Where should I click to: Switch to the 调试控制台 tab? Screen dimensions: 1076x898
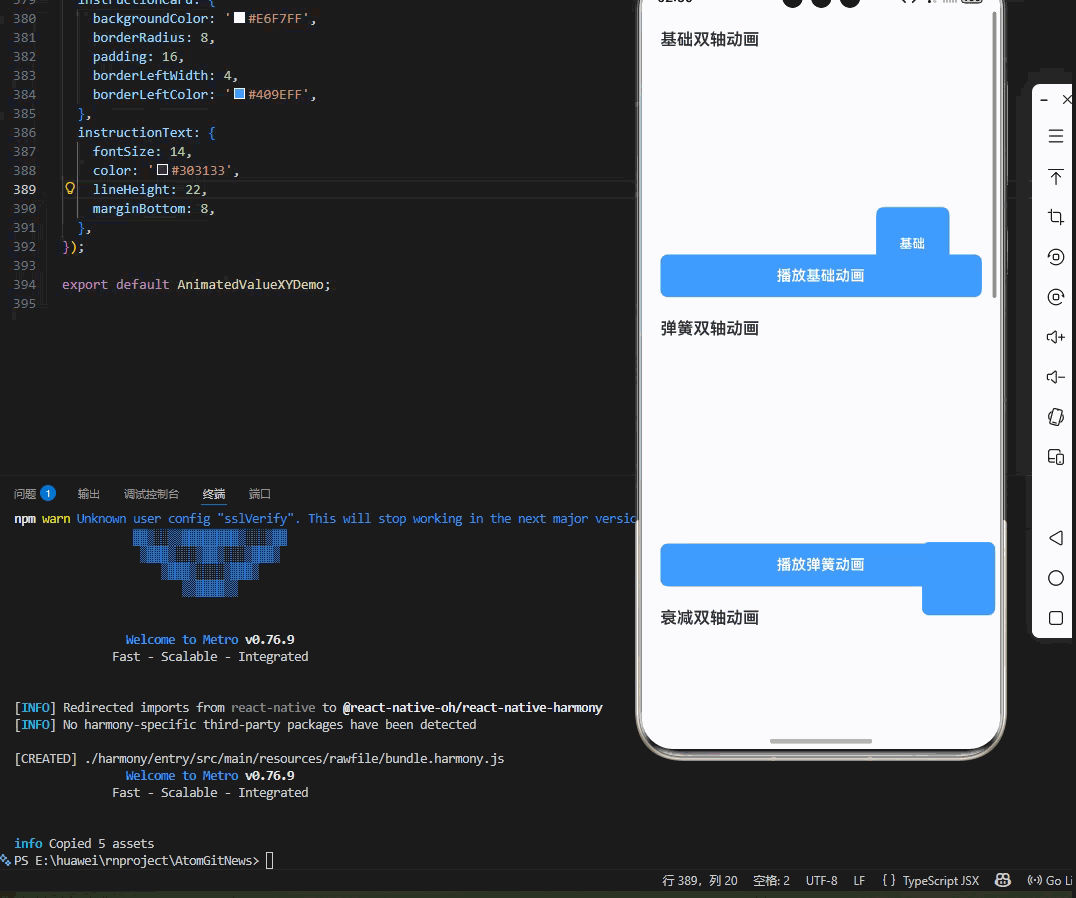click(151, 494)
